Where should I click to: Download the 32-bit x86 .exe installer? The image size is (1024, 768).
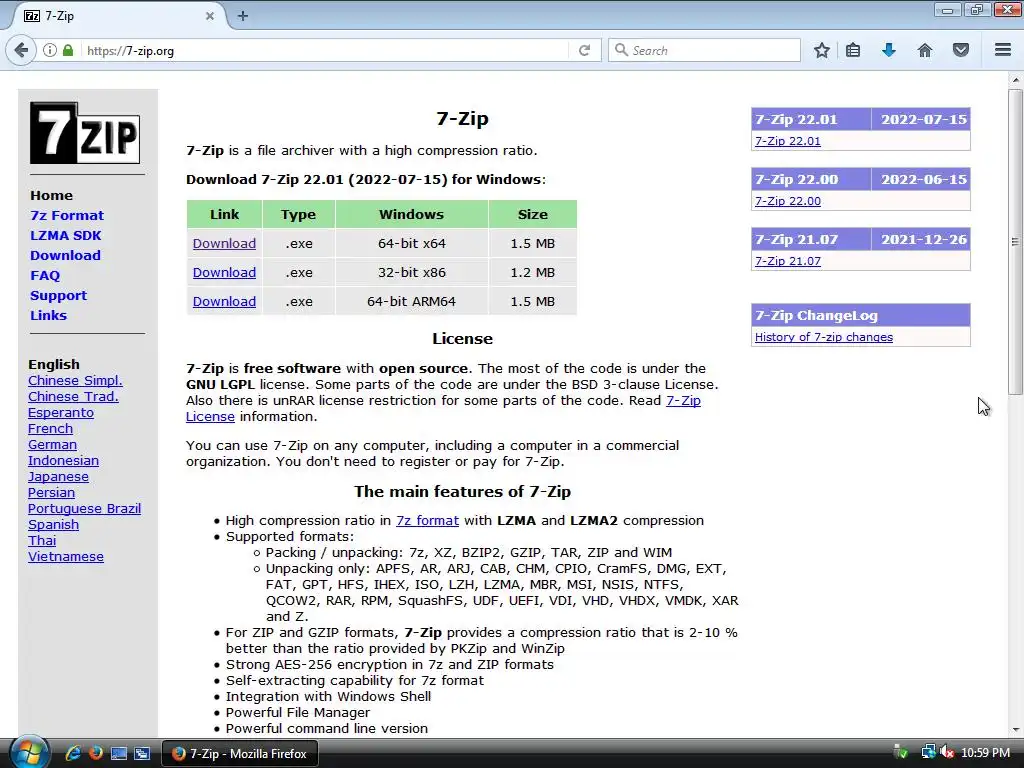point(224,272)
